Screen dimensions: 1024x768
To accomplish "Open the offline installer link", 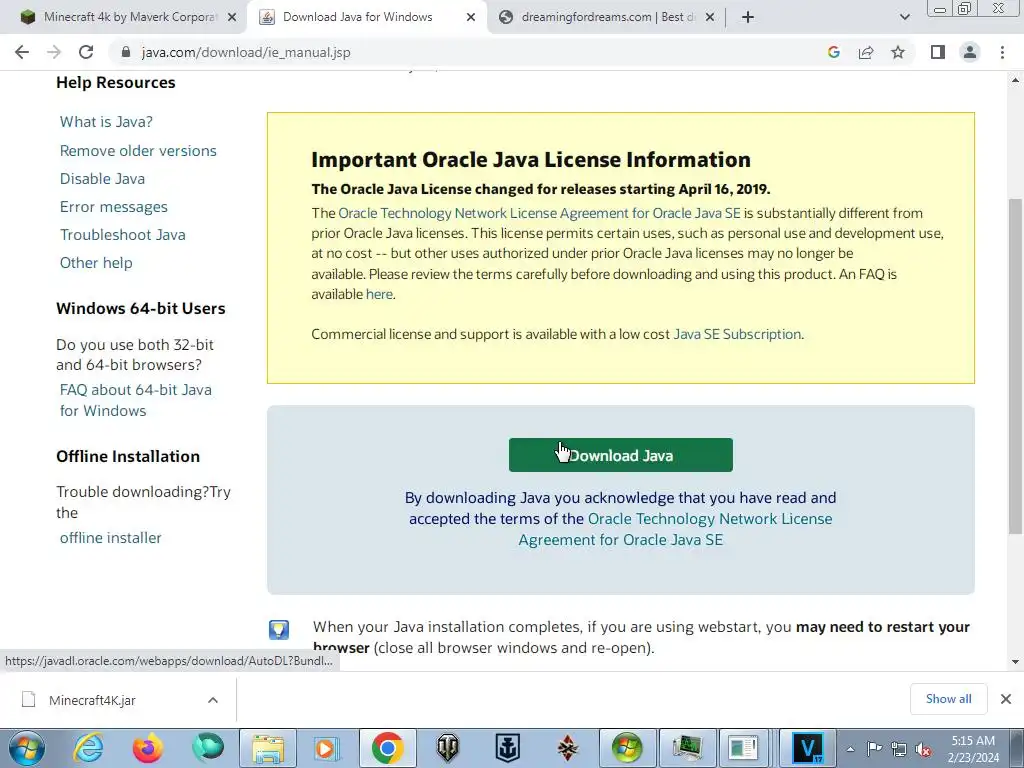I will 110,537.
